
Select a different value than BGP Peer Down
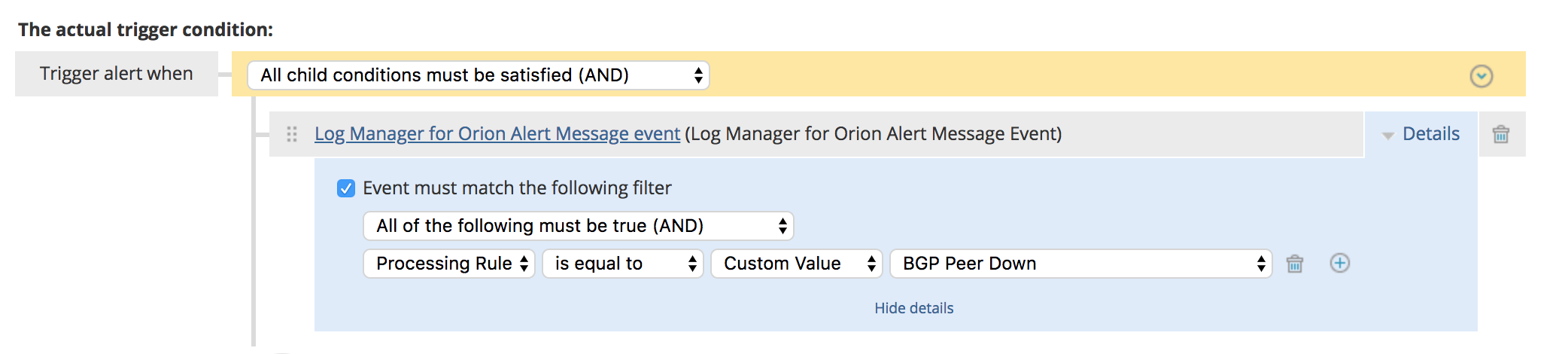1081,264
